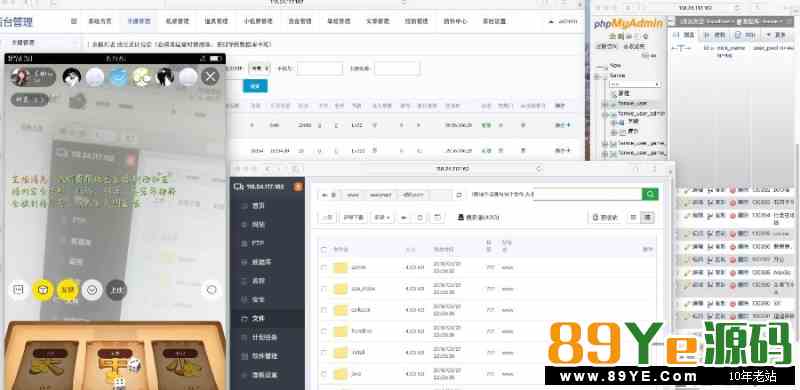Image resolution: width=800 pixels, height=390 pixels.
Task: Click the blue 搜索 button in backend
Action: [255, 86]
